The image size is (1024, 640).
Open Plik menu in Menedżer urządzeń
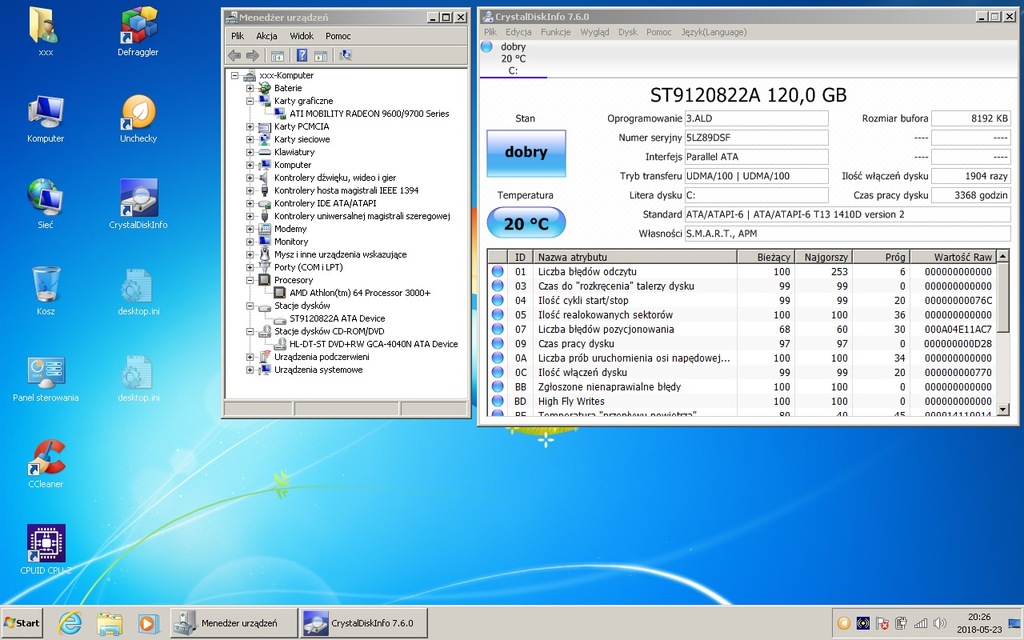click(x=238, y=36)
